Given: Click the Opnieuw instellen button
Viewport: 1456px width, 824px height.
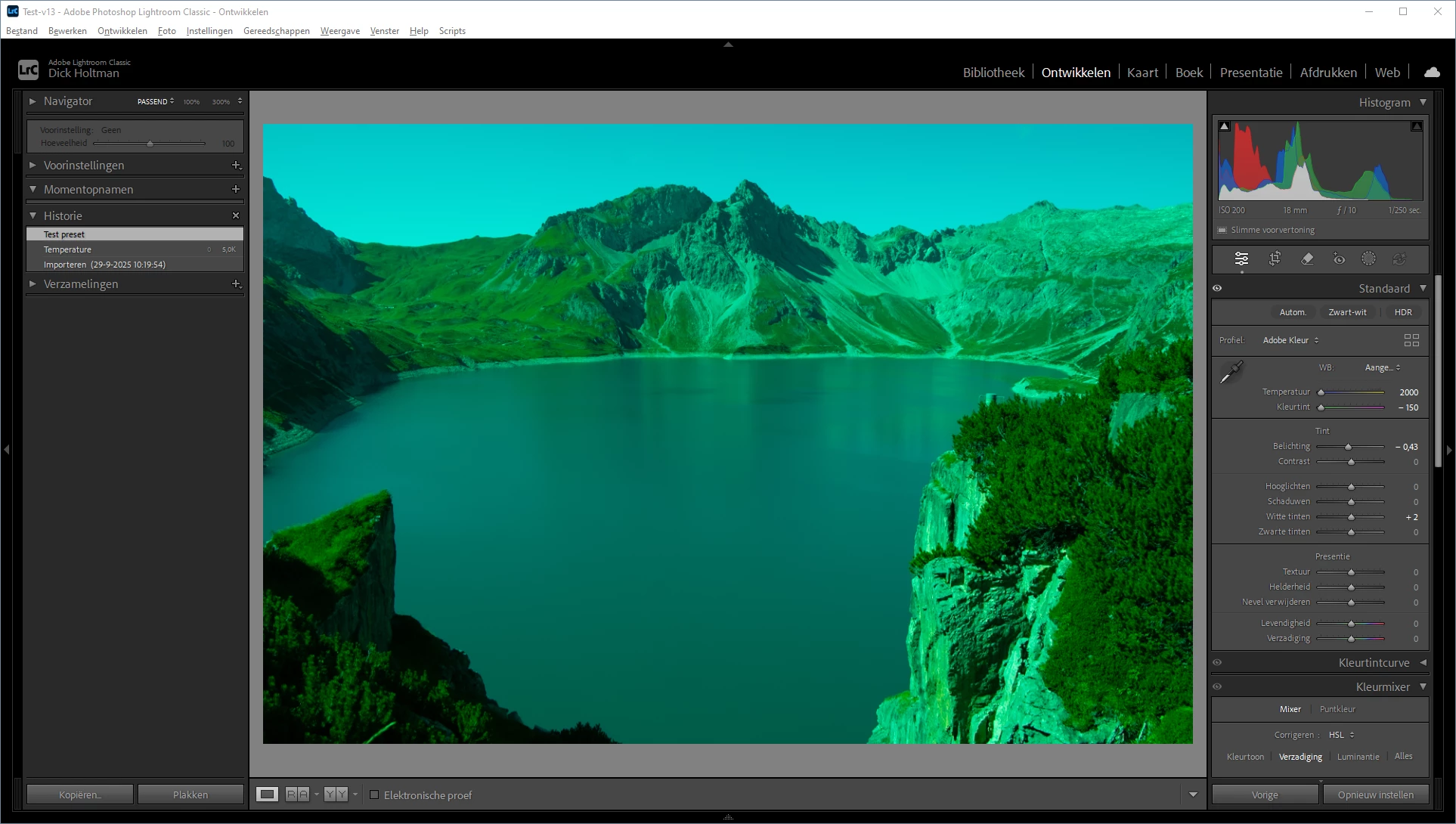Looking at the screenshot, I should click(1375, 795).
